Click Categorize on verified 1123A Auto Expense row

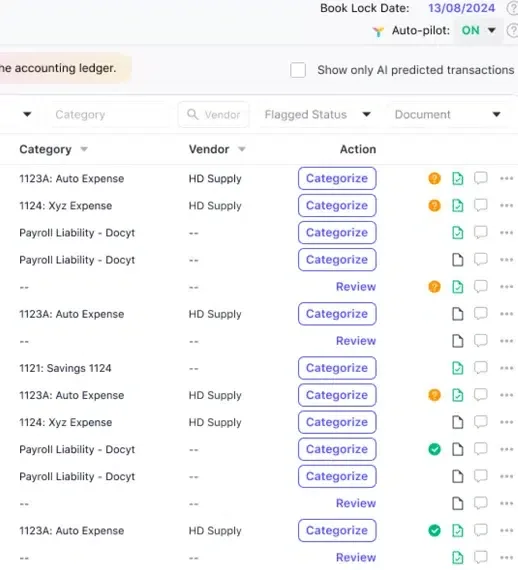tap(337, 530)
